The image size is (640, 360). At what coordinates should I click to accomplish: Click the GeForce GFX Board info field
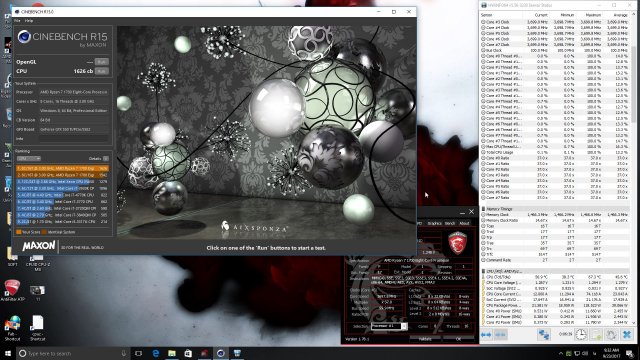74,129
